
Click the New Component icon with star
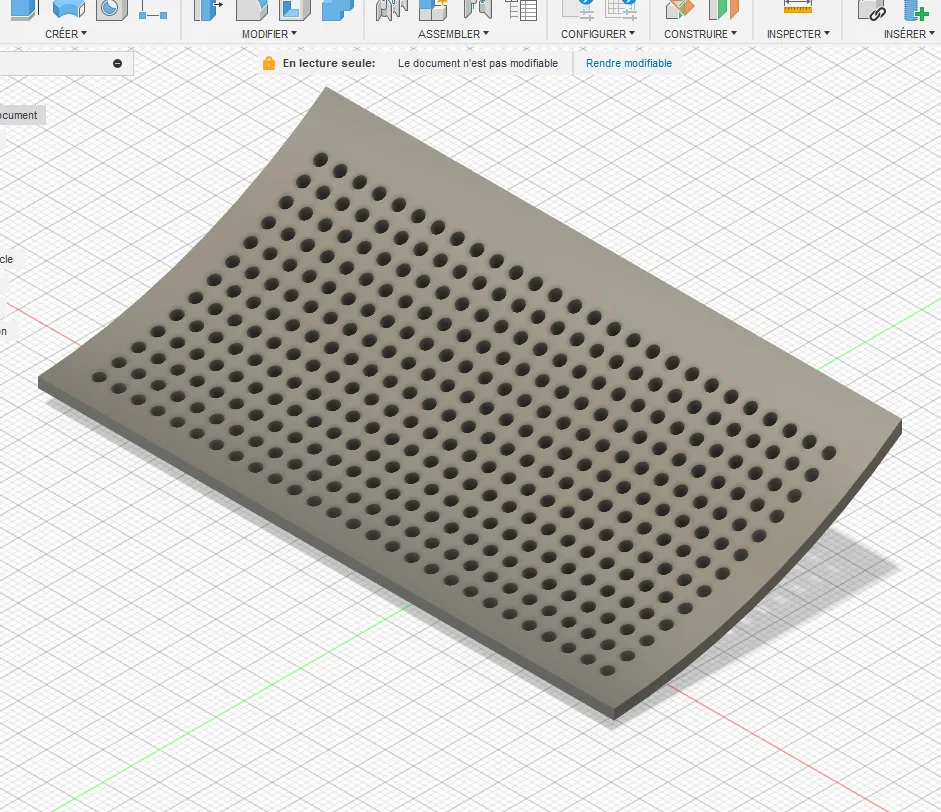(x=433, y=9)
